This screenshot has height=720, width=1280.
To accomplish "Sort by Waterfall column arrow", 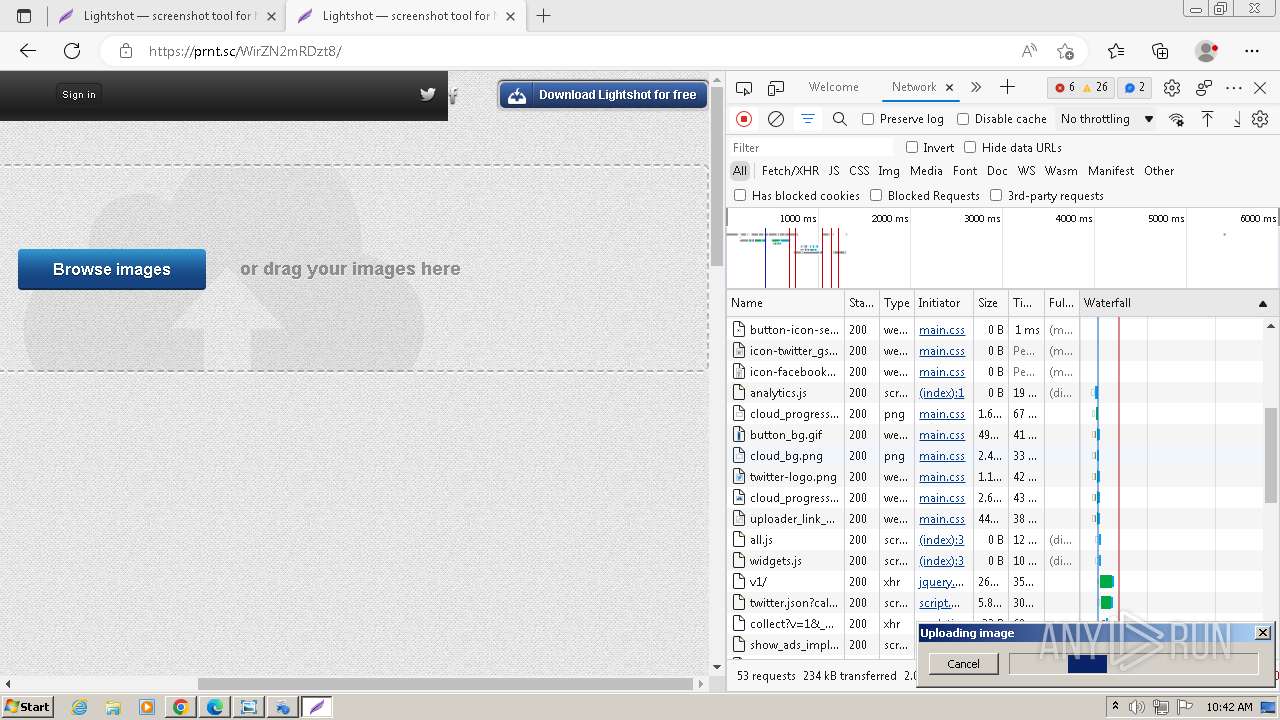I will coord(1262,303).
